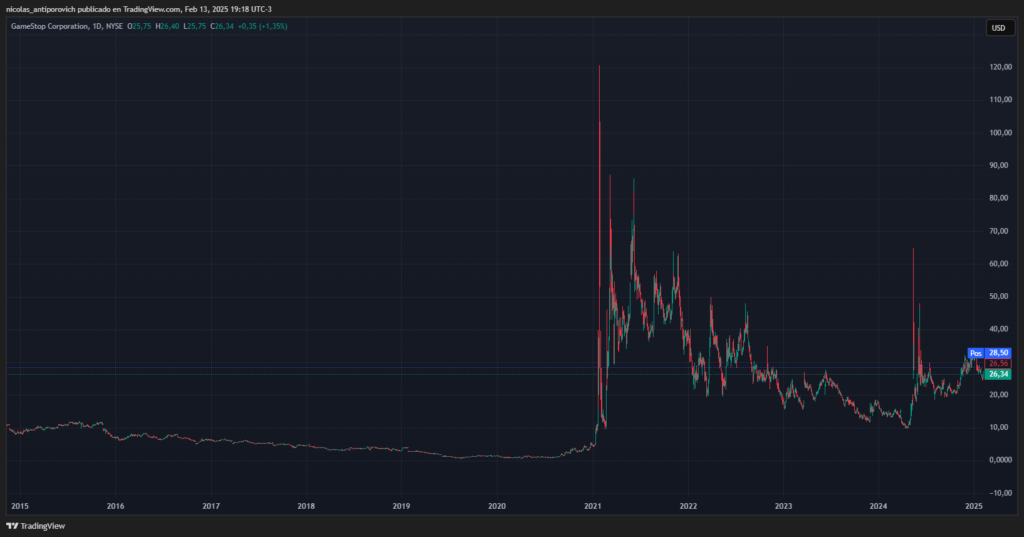Click the 2019 label on time axis

(402, 506)
